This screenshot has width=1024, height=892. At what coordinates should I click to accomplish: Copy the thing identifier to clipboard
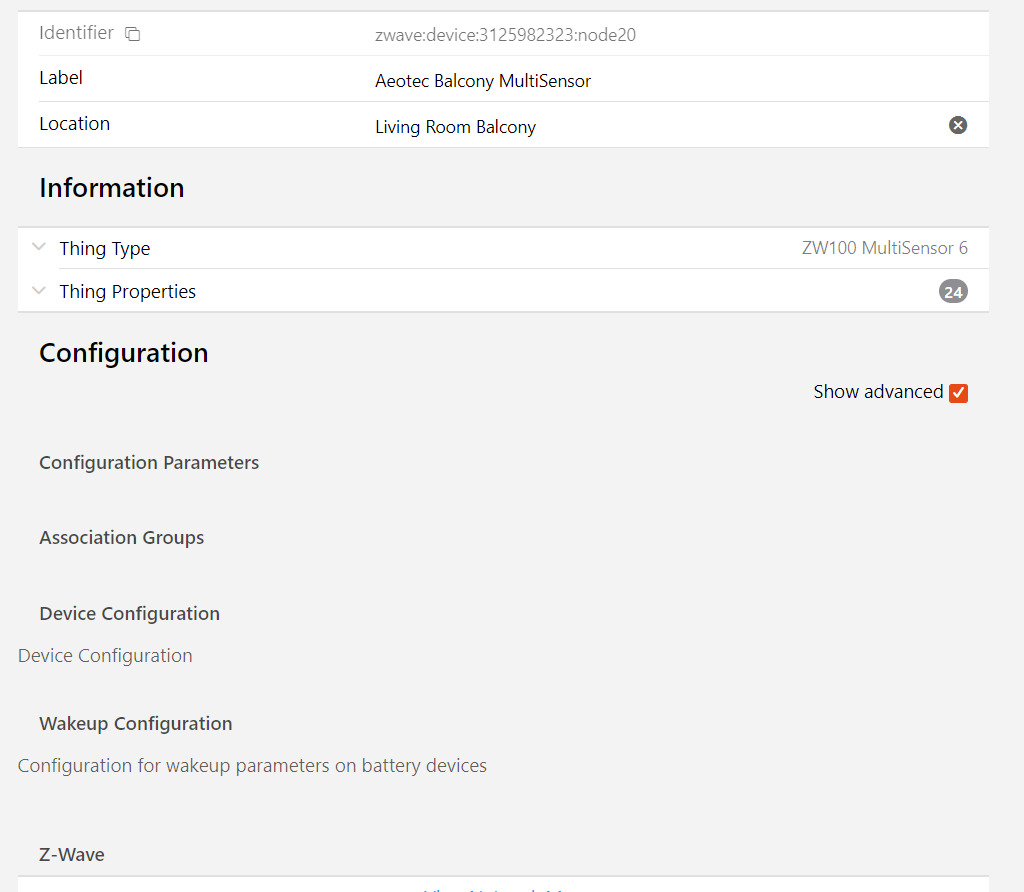133,34
